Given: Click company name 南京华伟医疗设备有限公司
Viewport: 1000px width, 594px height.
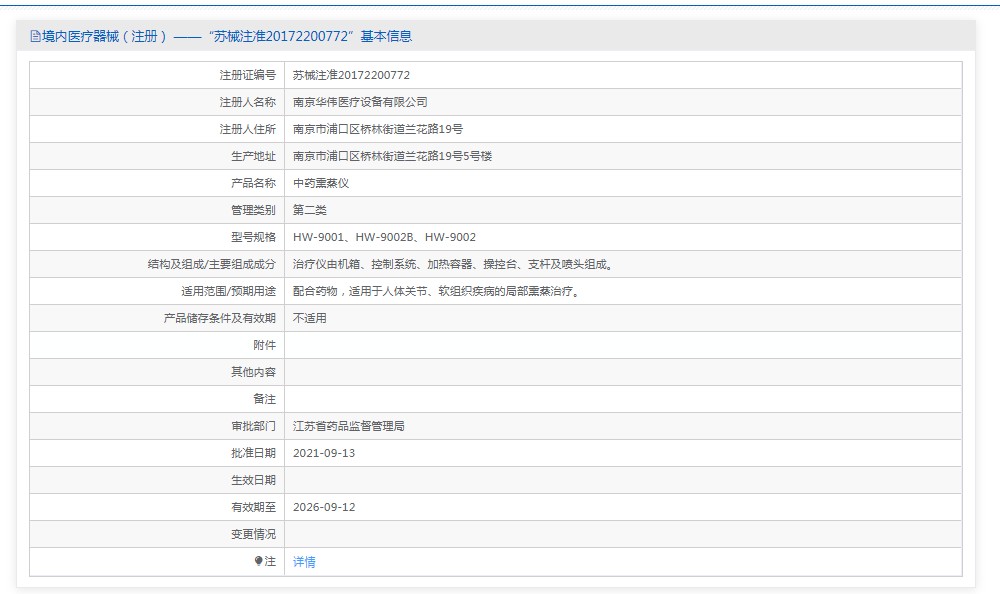Looking at the screenshot, I should (360, 102).
